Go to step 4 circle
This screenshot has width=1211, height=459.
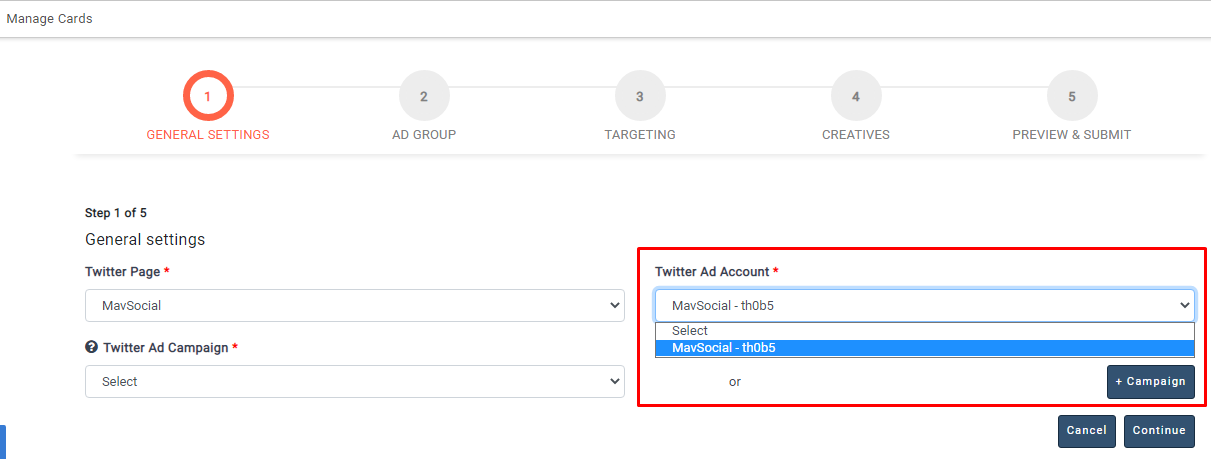856,97
